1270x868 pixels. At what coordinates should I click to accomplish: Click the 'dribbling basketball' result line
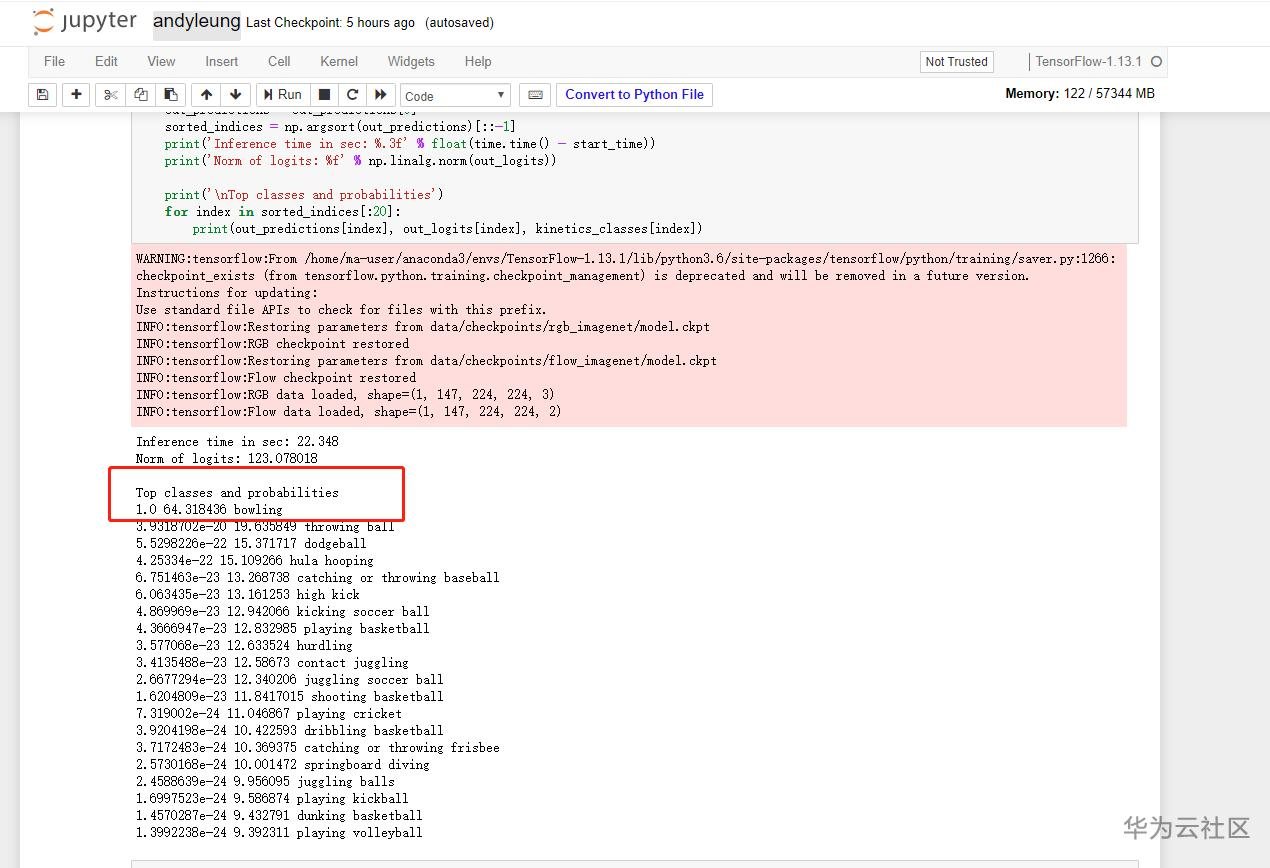290,731
